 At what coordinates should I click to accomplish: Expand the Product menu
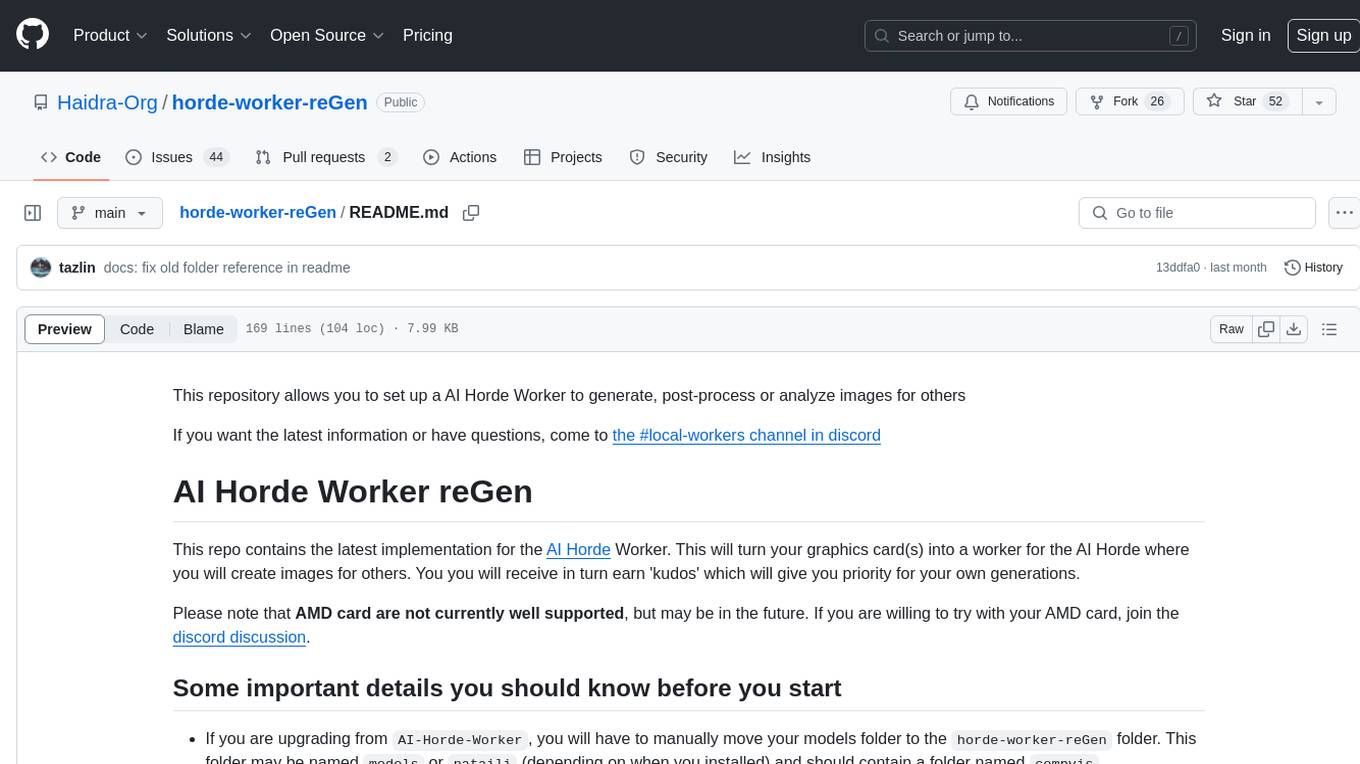(110, 35)
